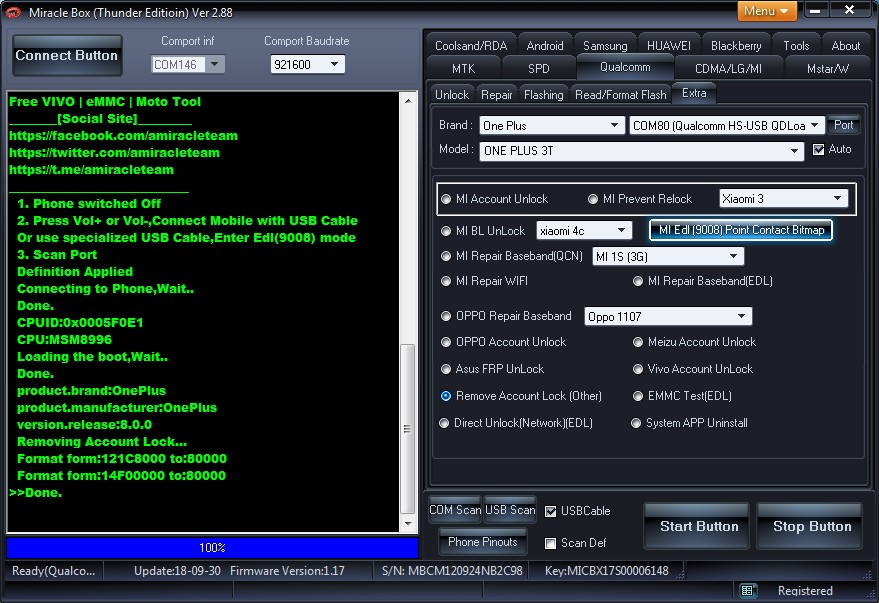
Task: Open Phone Pinouts
Action: coord(483,541)
